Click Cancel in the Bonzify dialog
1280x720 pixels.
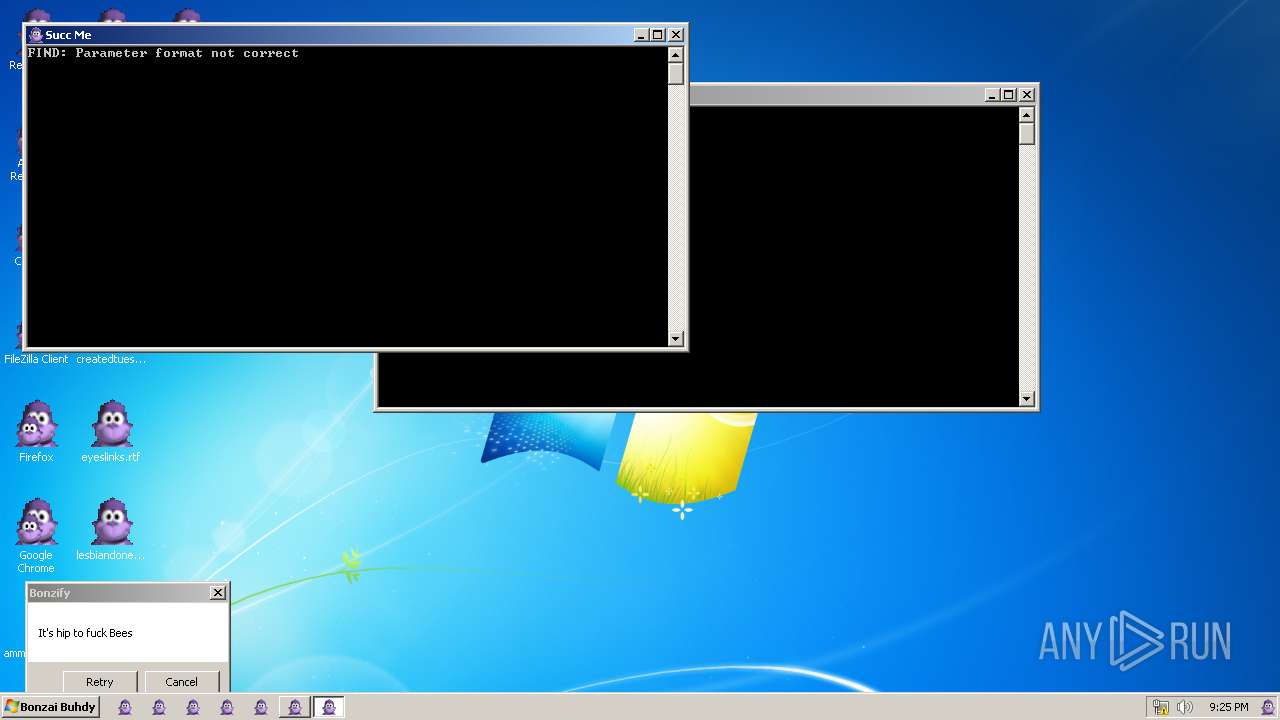click(181, 682)
